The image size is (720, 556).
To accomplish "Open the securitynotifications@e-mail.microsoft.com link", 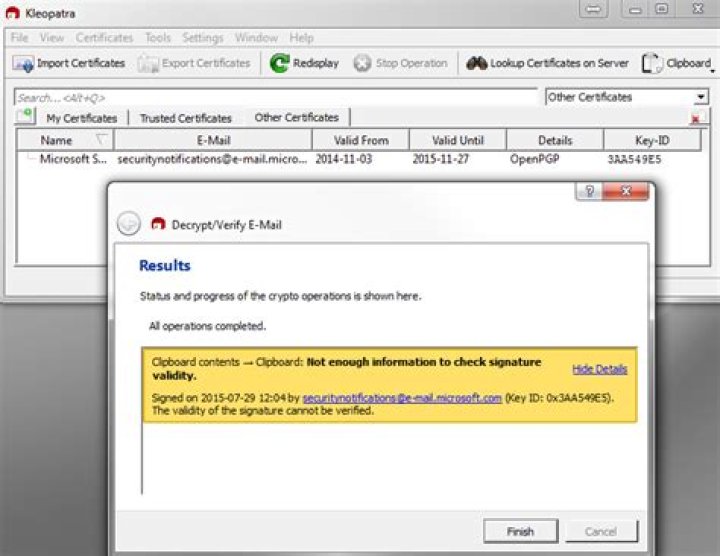I will 402,398.
